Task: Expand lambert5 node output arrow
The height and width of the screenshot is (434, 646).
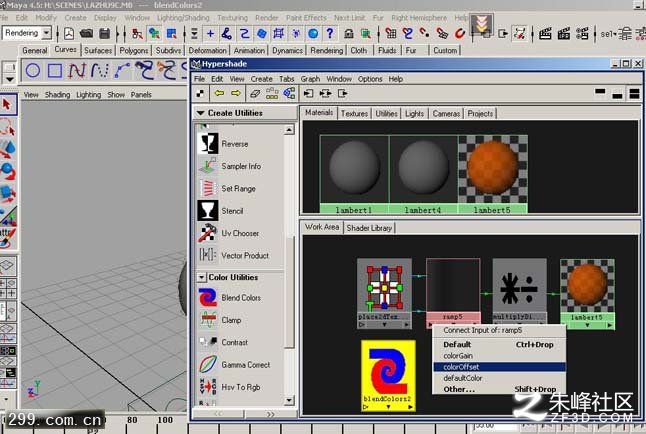Action: [x=609, y=325]
